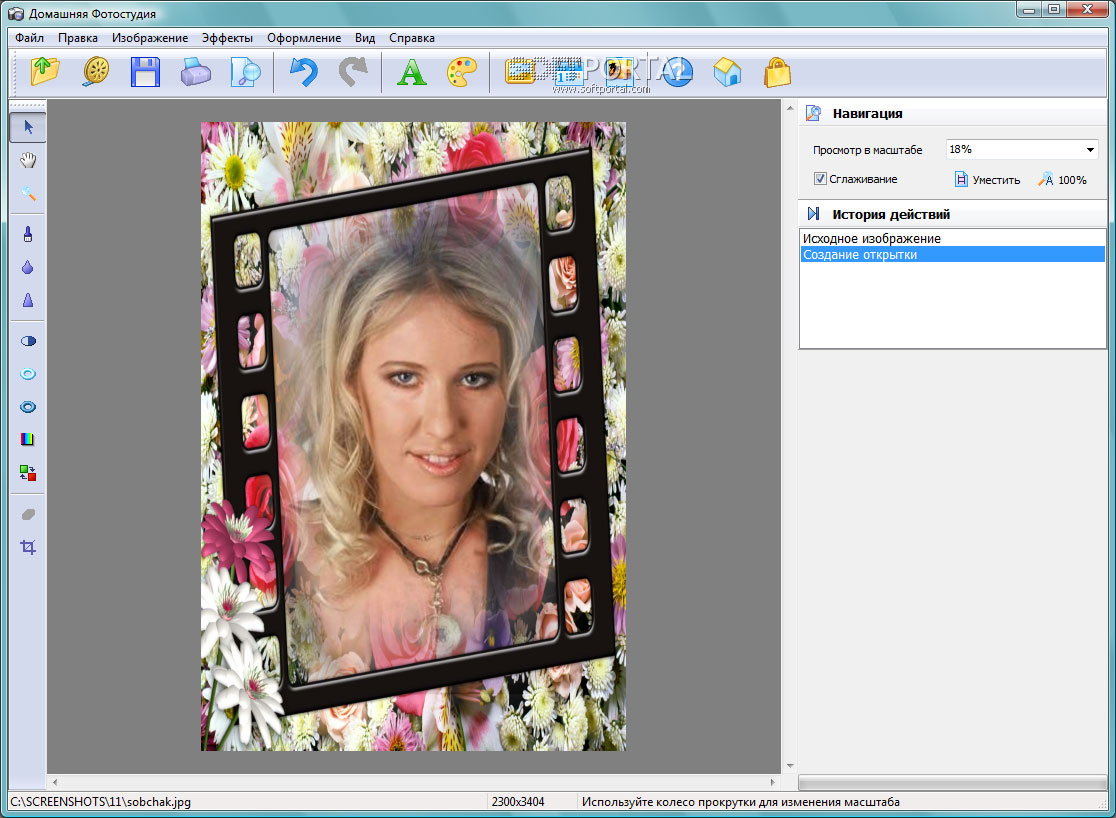Collapse the История действий panel header

(890, 214)
